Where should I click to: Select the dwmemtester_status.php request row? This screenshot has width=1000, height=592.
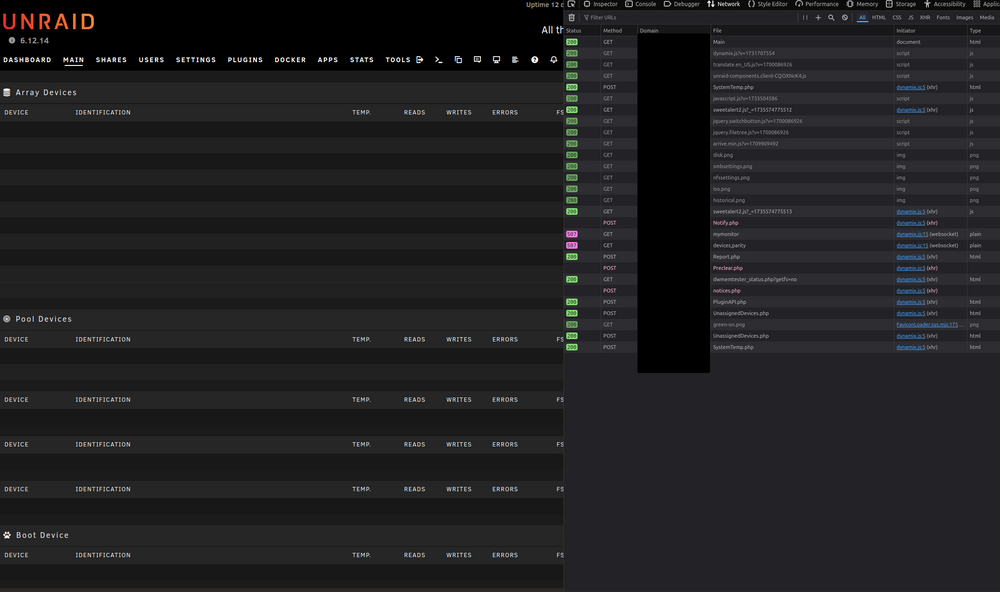782,279
